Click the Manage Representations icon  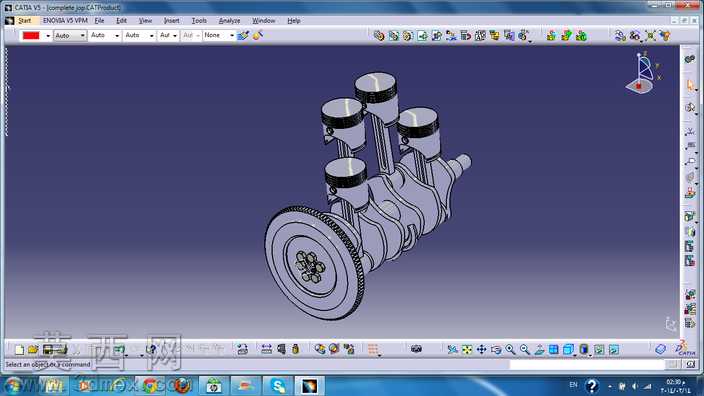509,35
